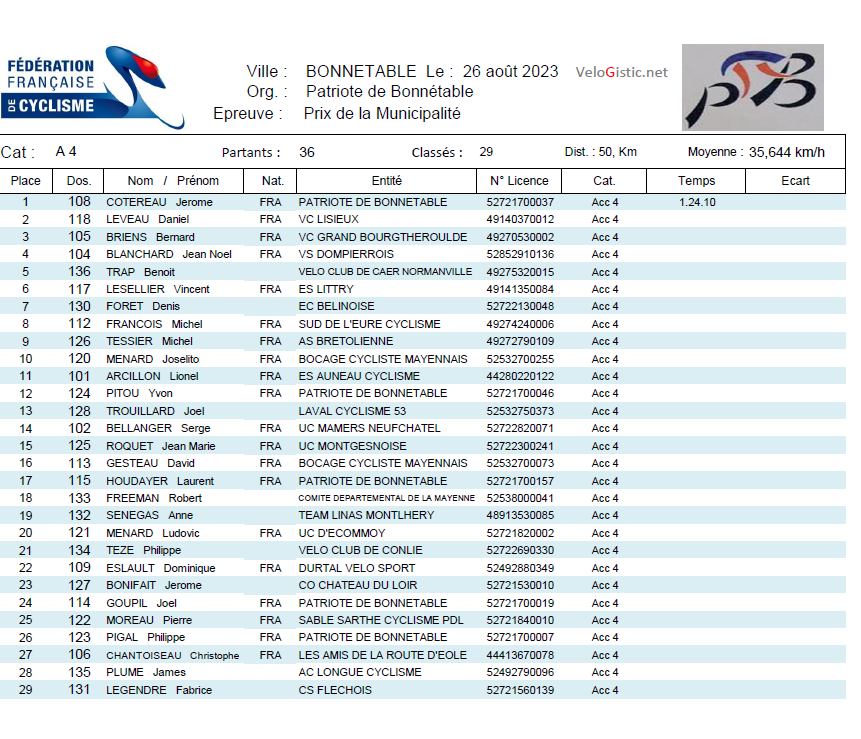
Task: Select rider TEZE Philippe
Action: coord(143,550)
